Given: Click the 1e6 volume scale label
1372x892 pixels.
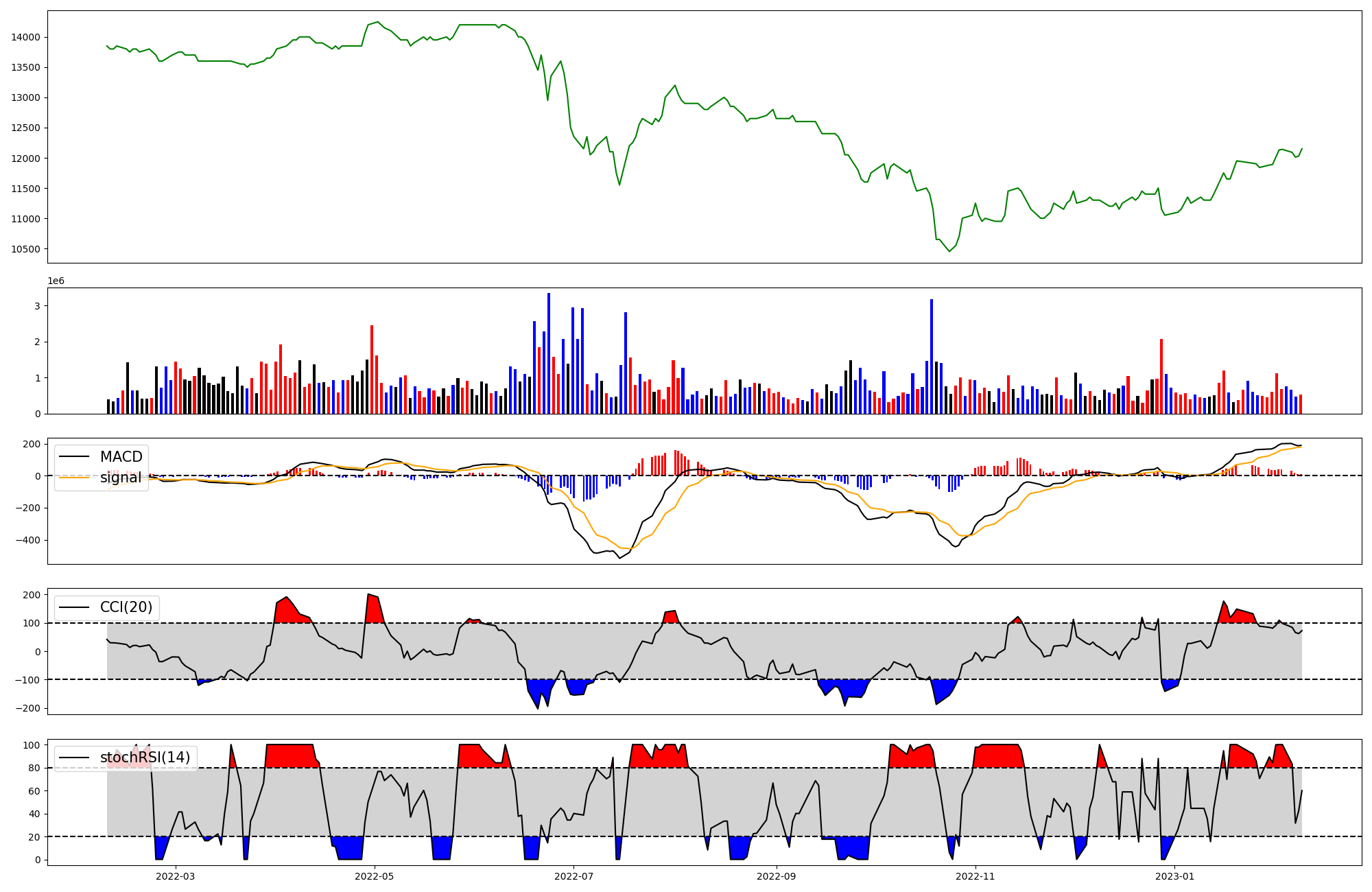Looking at the screenshot, I should click(x=56, y=281).
